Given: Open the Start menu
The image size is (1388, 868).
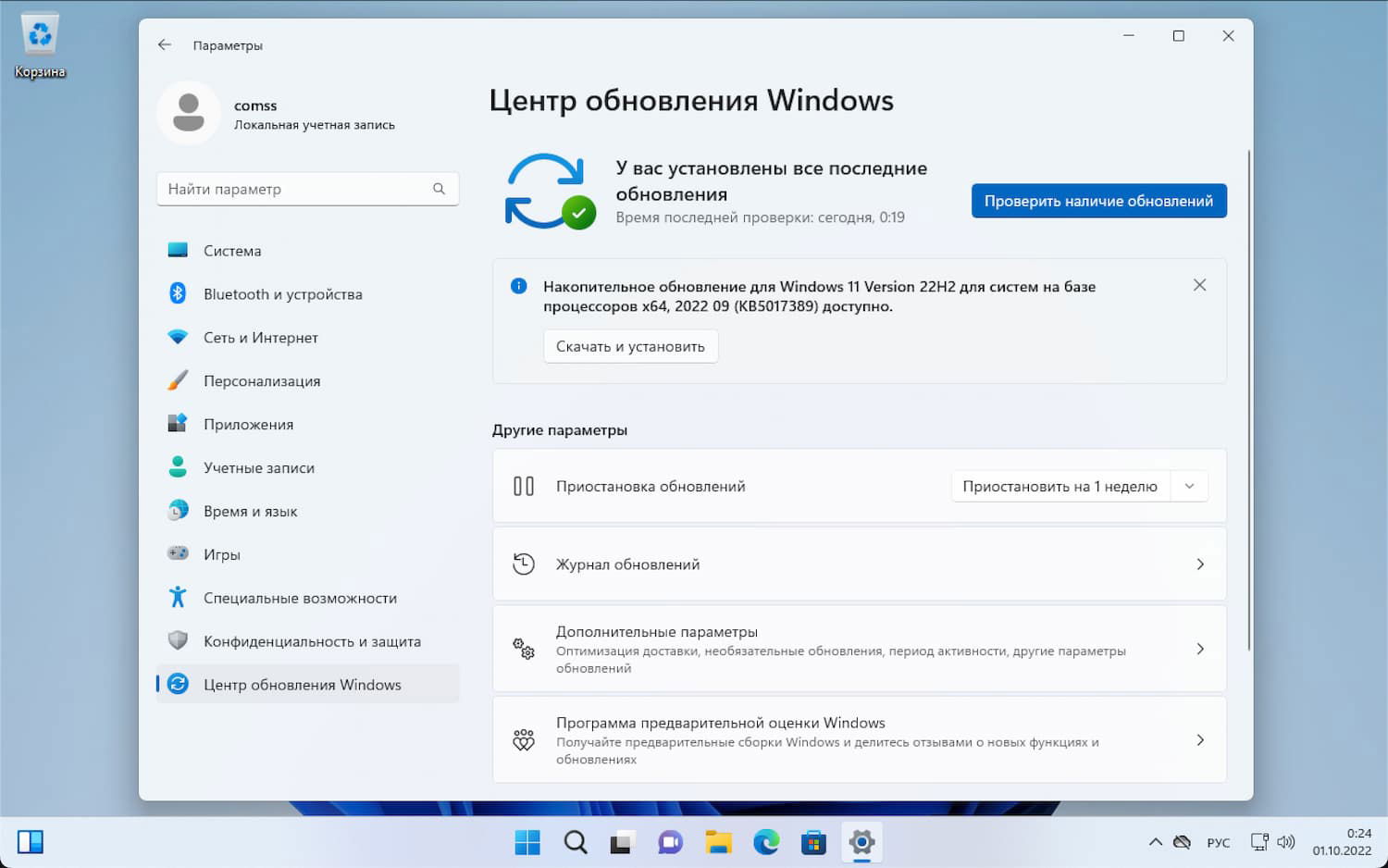Looking at the screenshot, I should [527, 843].
